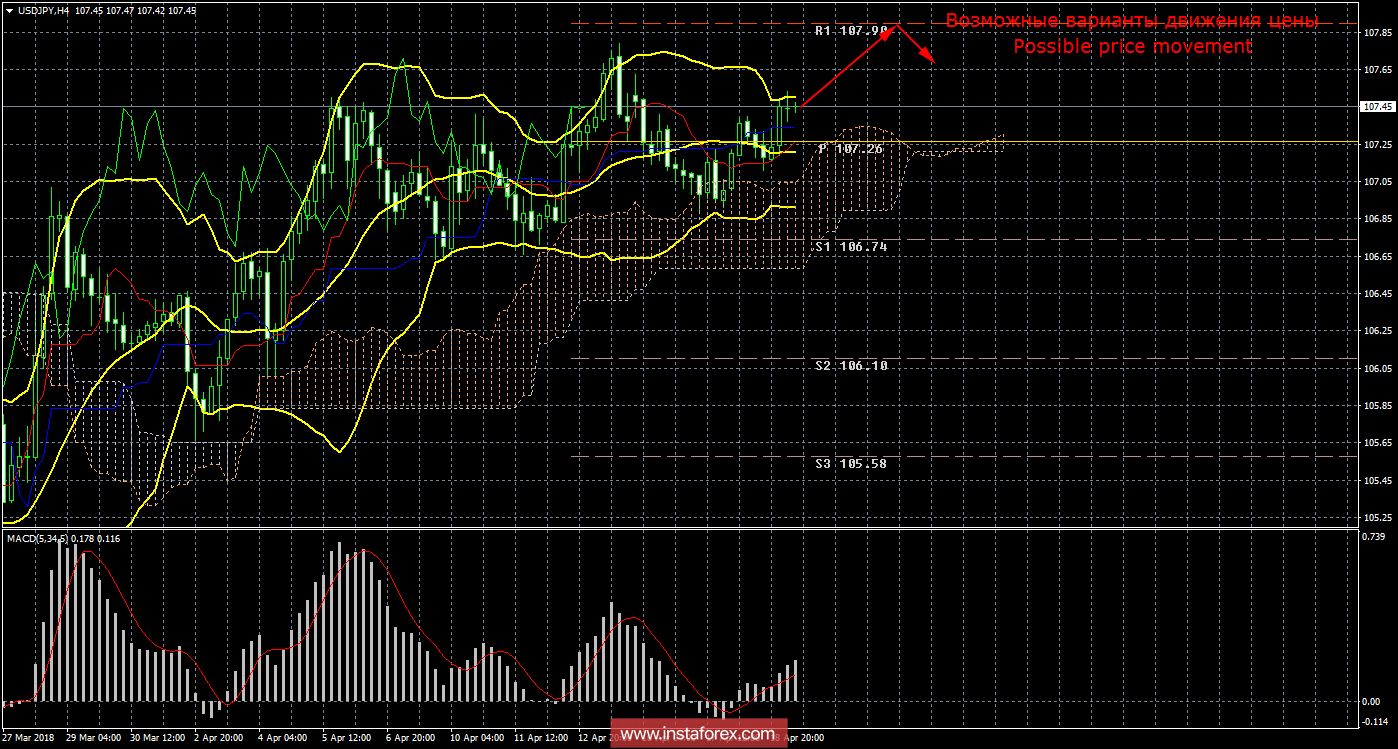Select the S1 106.74 support level label
1398x749 pixels.
pos(851,246)
